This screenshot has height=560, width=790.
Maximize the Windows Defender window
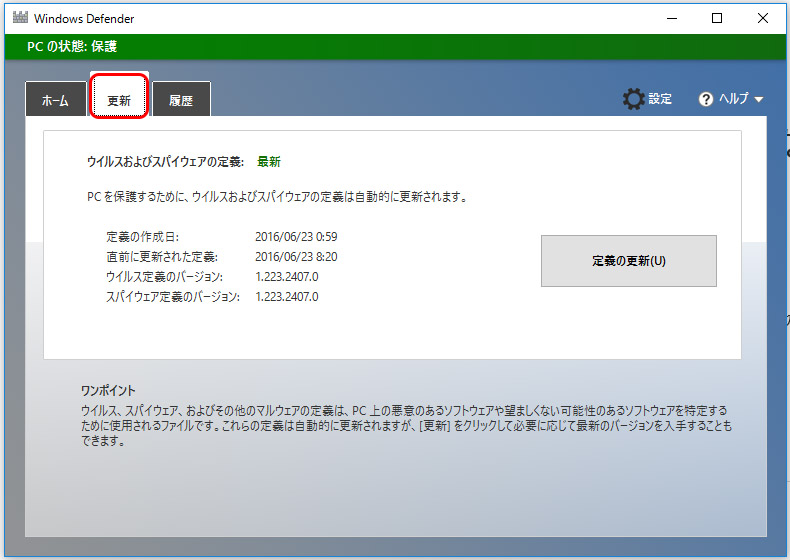pos(717,18)
